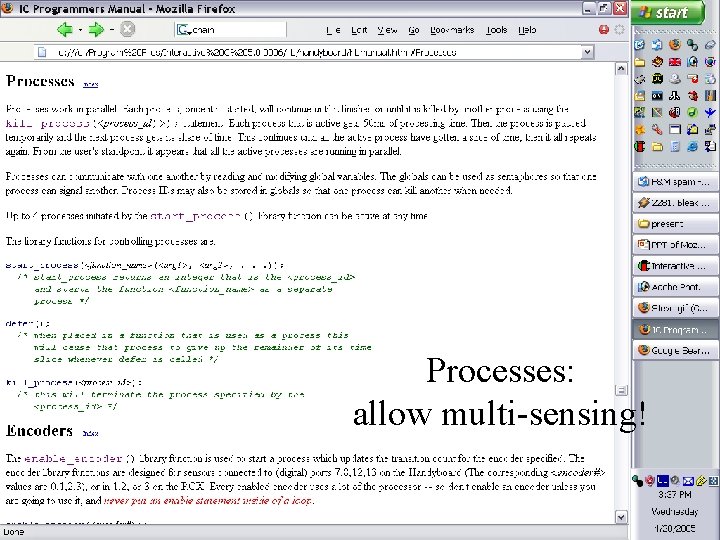
Task: Click the Firefox throbber activity icon
Action: 619,29
